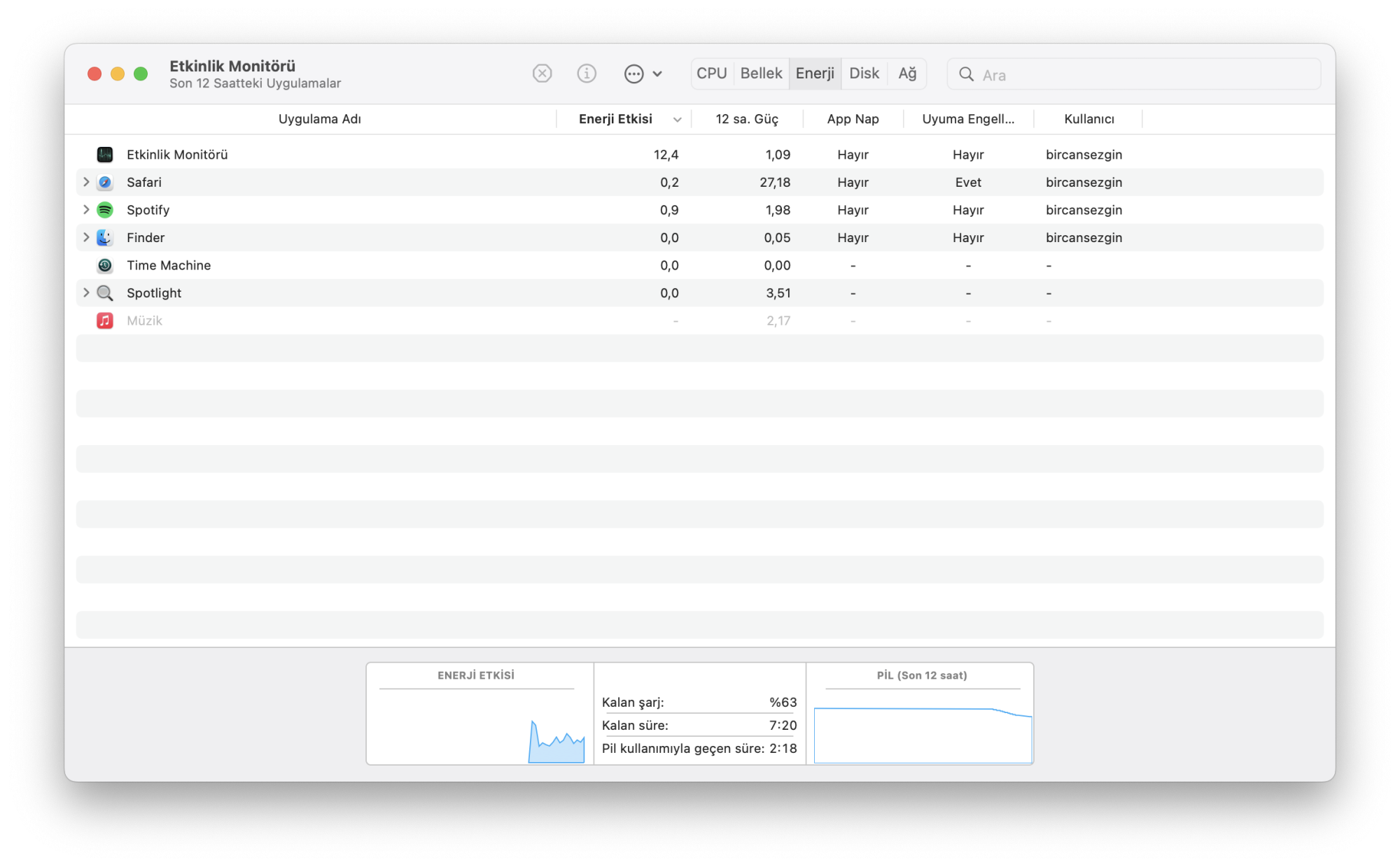Switch to the Bellek tab
Image resolution: width=1400 pixels, height=867 pixels.
pos(761,73)
